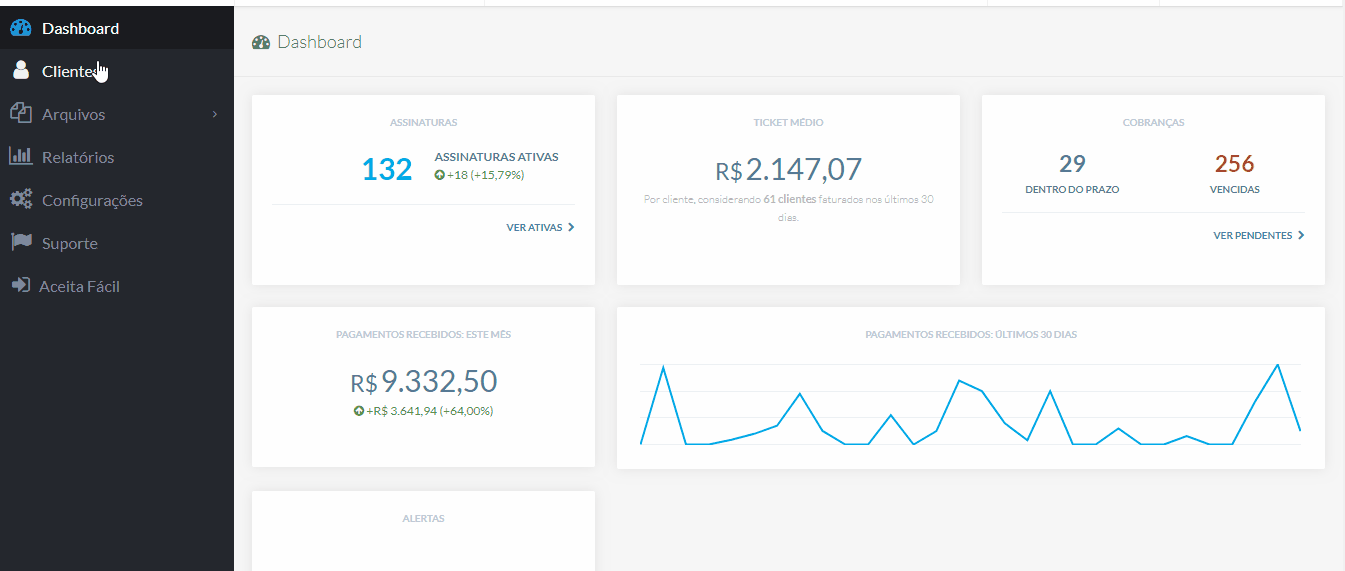Click the Configurações gears icon

(20, 200)
